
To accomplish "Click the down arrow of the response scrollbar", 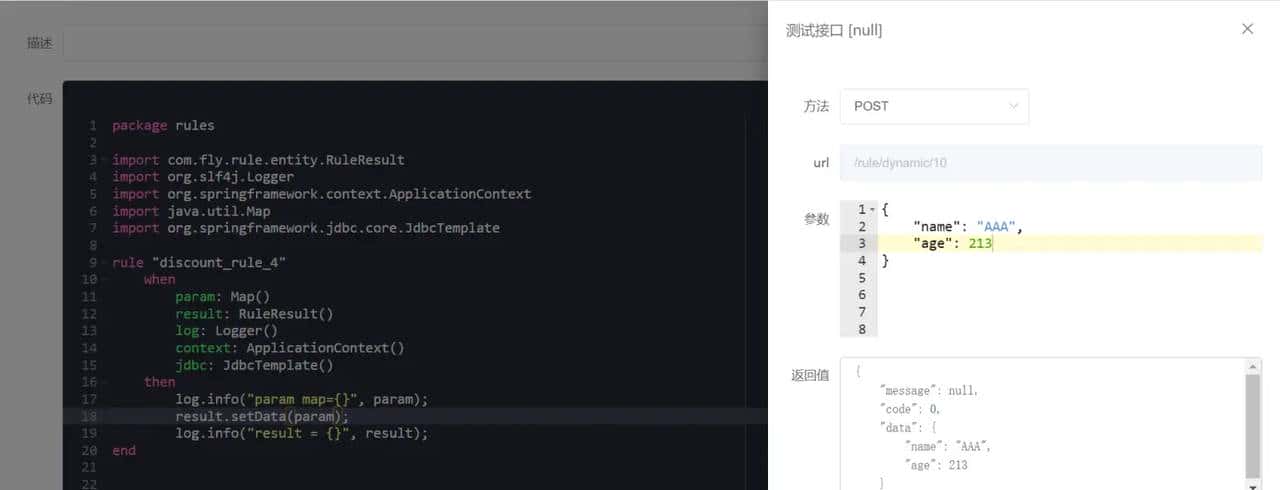I will click(x=1253, y=484).
